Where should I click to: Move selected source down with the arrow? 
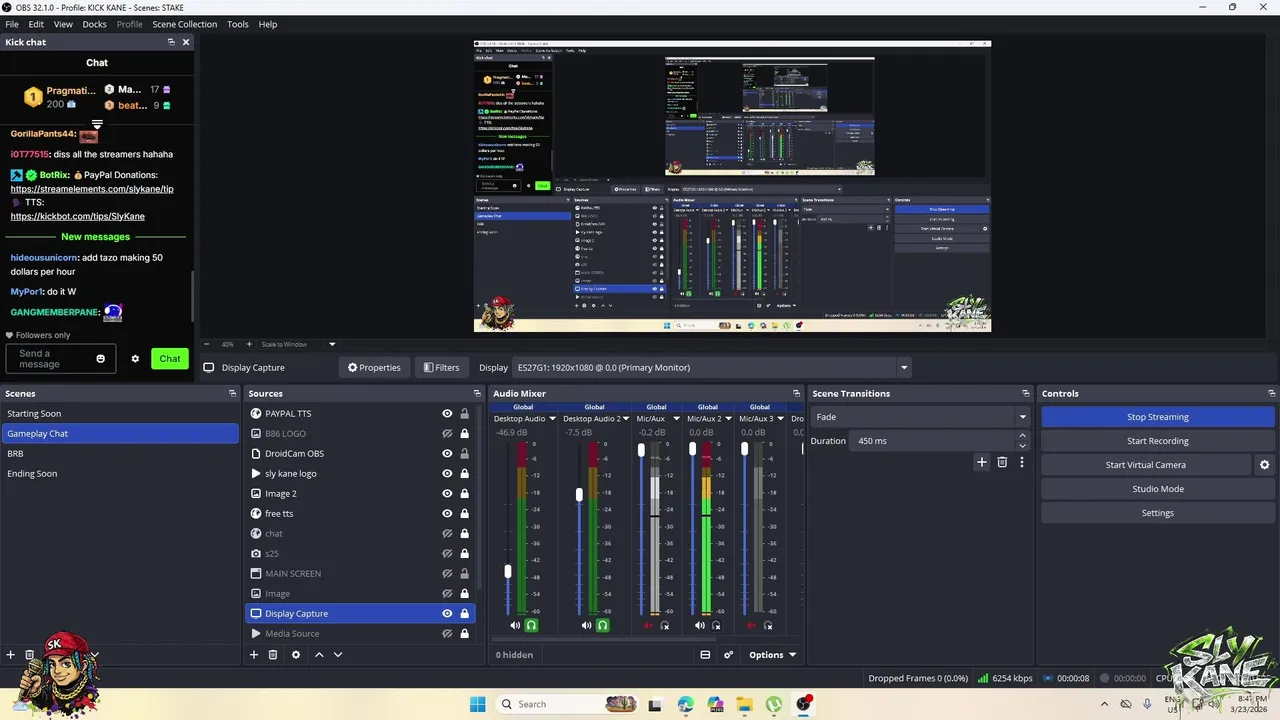(x=338, y=655)
